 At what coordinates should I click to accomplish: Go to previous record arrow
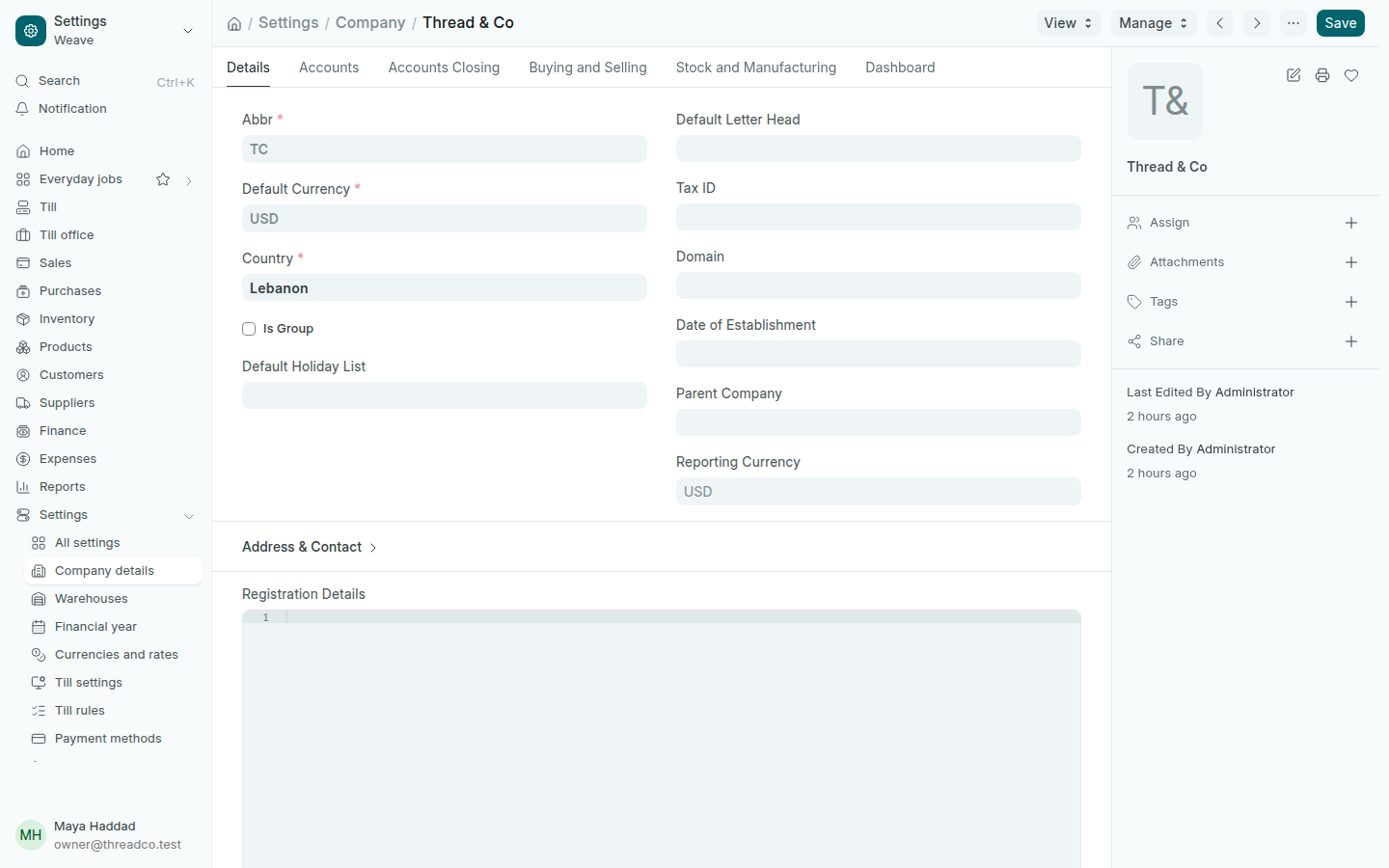1220,23
